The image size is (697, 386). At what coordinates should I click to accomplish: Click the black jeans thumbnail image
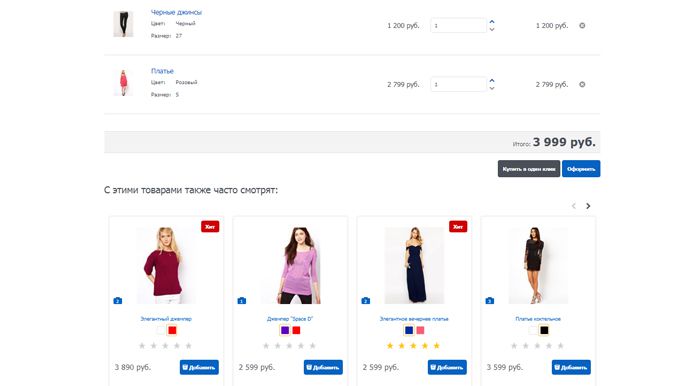[x=123, y=24]
